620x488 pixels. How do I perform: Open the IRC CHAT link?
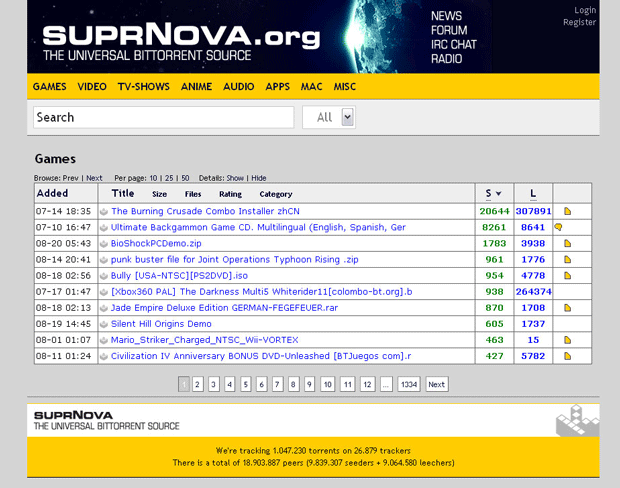click(454, 45)
